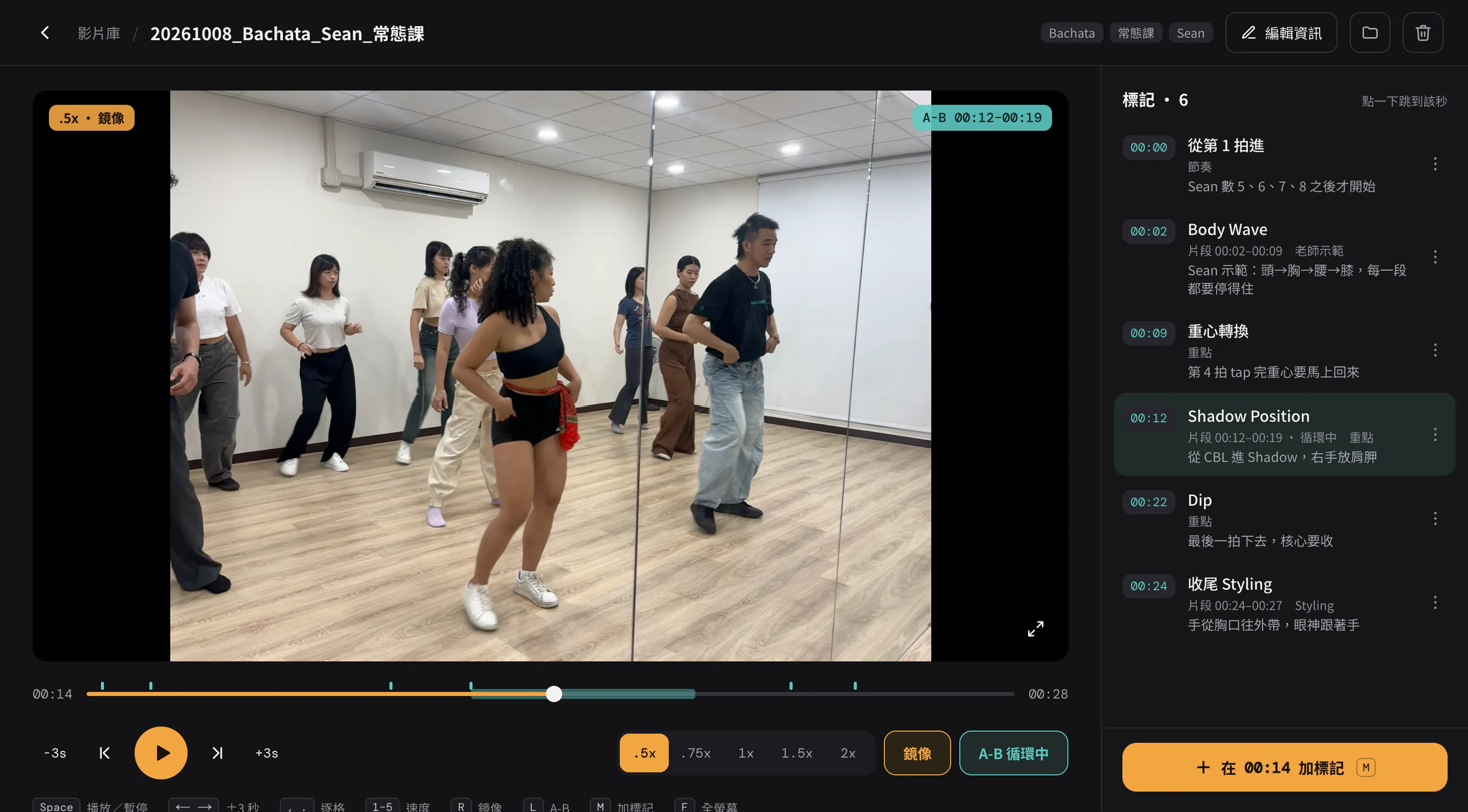The image size is (1468, 812).
Task: Open options menu for Shadow Position marker
Action: pyautogui.click(x=1435, y=435)
